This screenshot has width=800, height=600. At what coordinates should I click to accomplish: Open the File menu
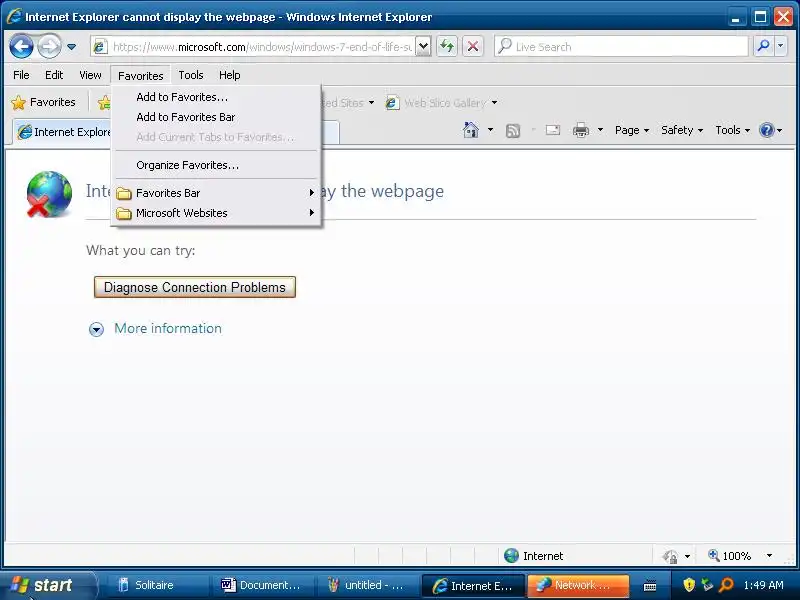point(21,75)
